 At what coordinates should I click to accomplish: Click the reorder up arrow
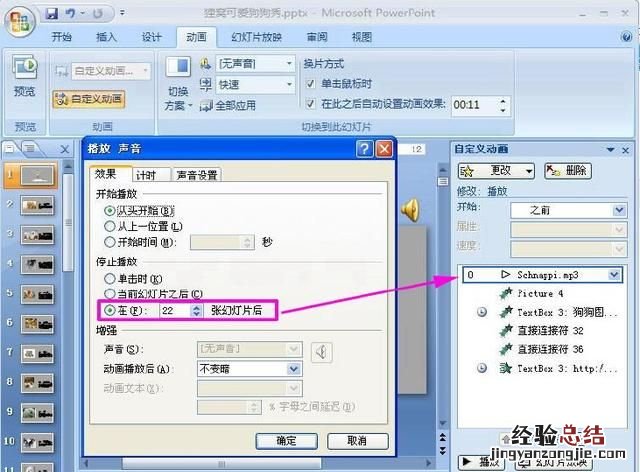click(x=506, y=439)
